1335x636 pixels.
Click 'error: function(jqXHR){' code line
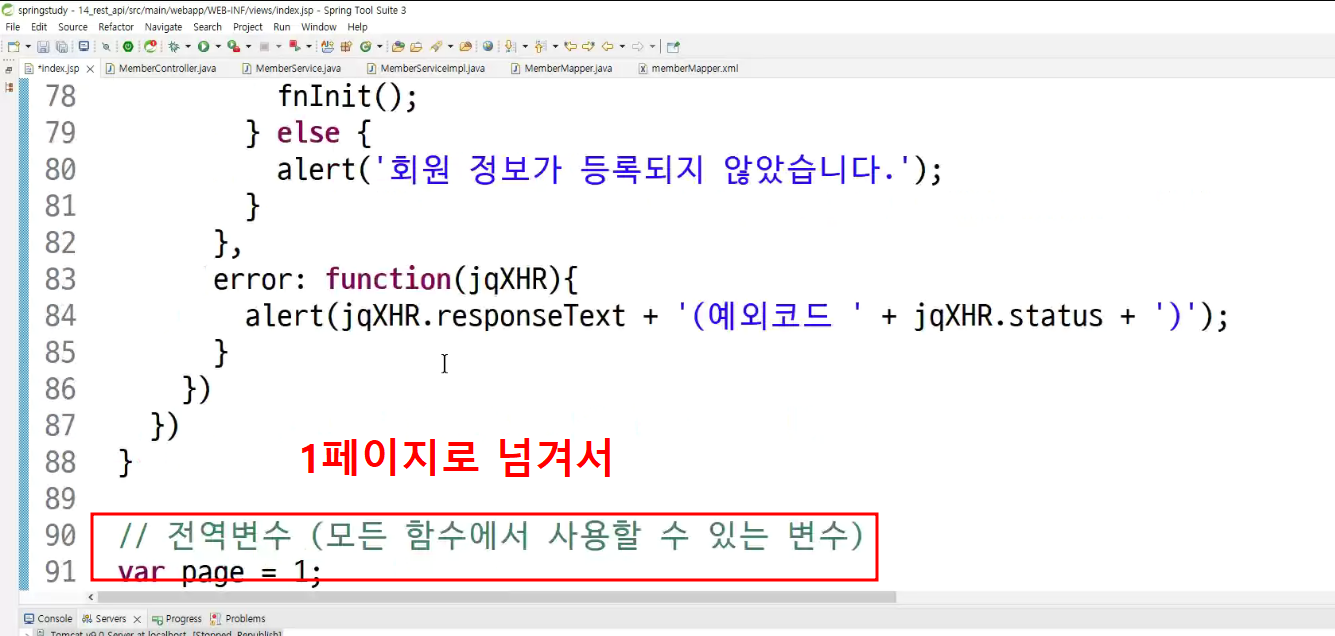pos(396,279)
